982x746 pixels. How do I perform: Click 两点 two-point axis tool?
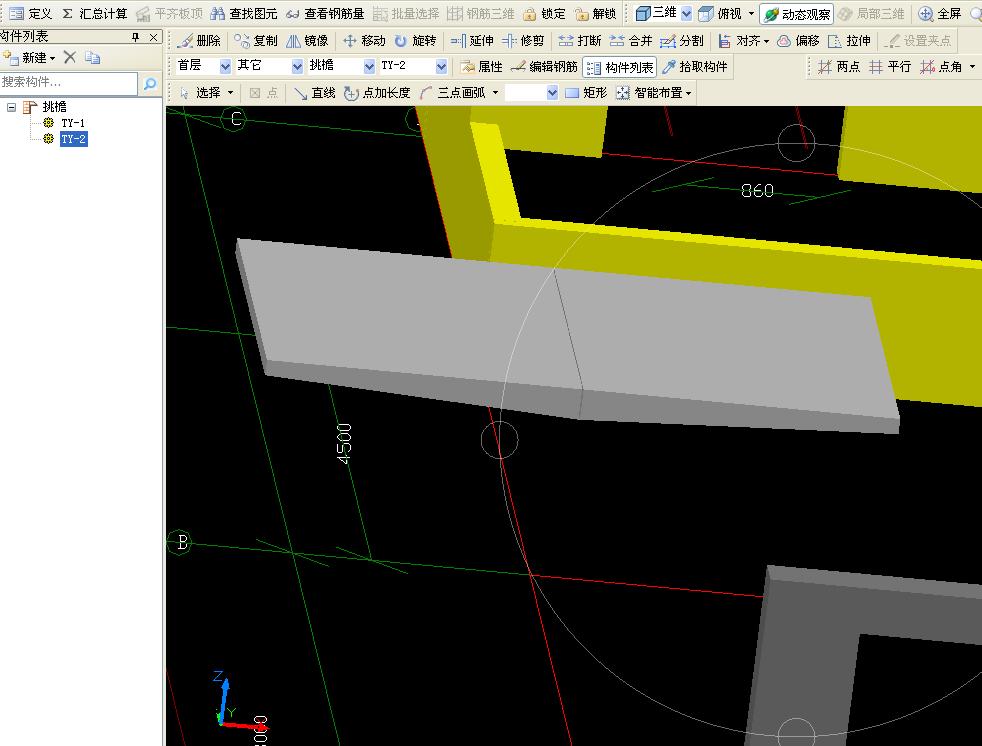(x=839, y=66)
